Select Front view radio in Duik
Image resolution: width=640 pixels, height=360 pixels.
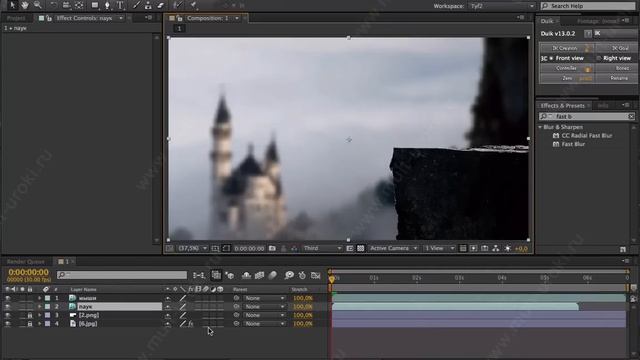(x=551, y=58)
